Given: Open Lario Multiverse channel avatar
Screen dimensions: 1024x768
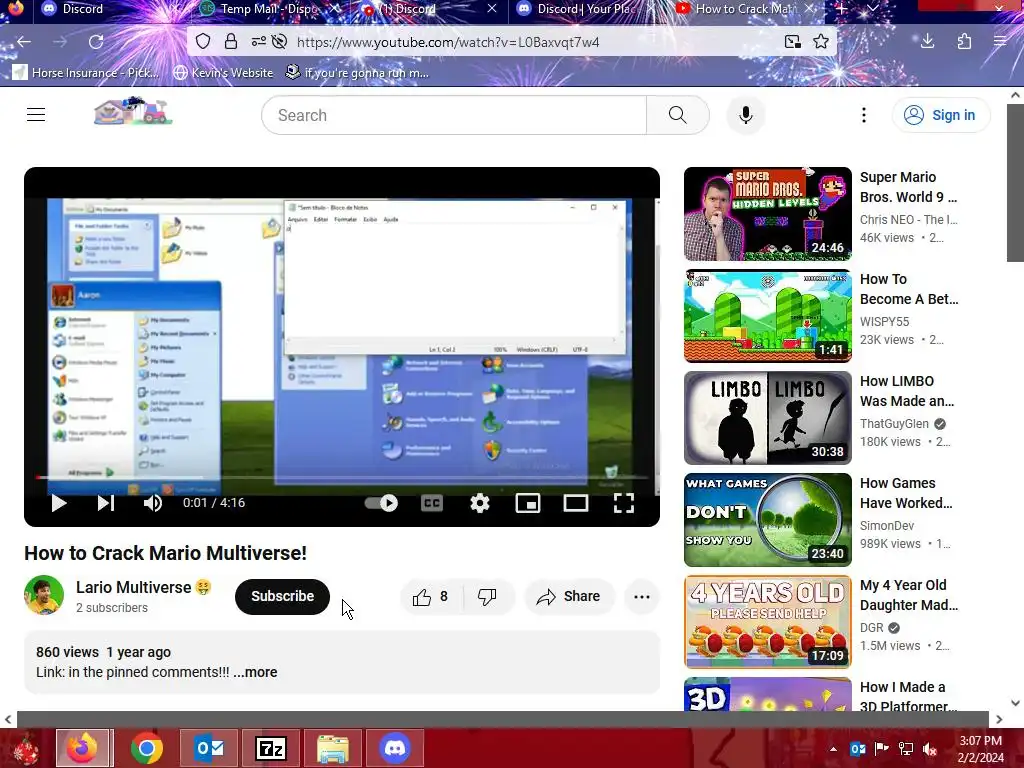Looking at the screenshot, I should point(44,595).
